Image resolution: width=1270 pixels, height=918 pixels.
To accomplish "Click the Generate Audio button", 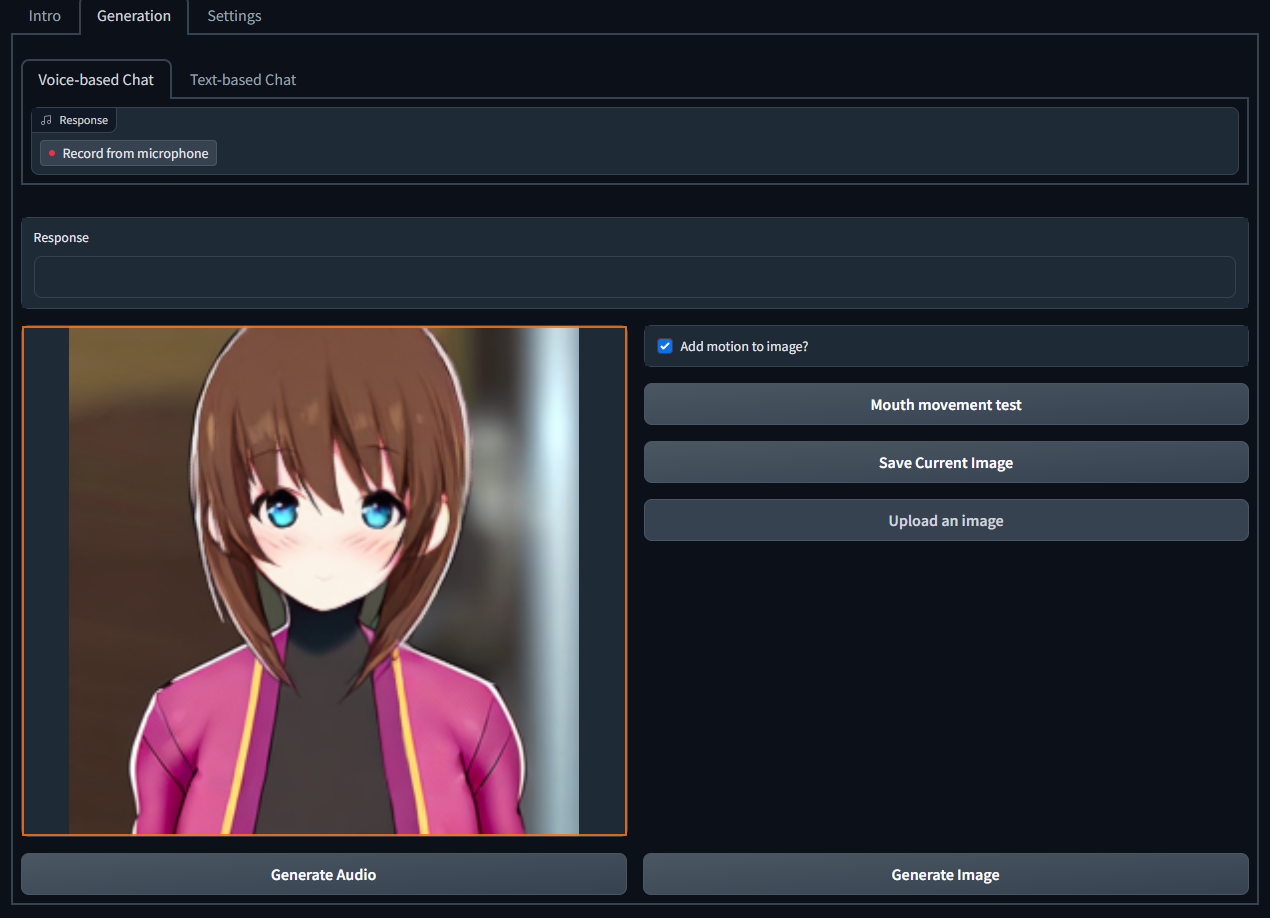I will (x=324, y=874).
